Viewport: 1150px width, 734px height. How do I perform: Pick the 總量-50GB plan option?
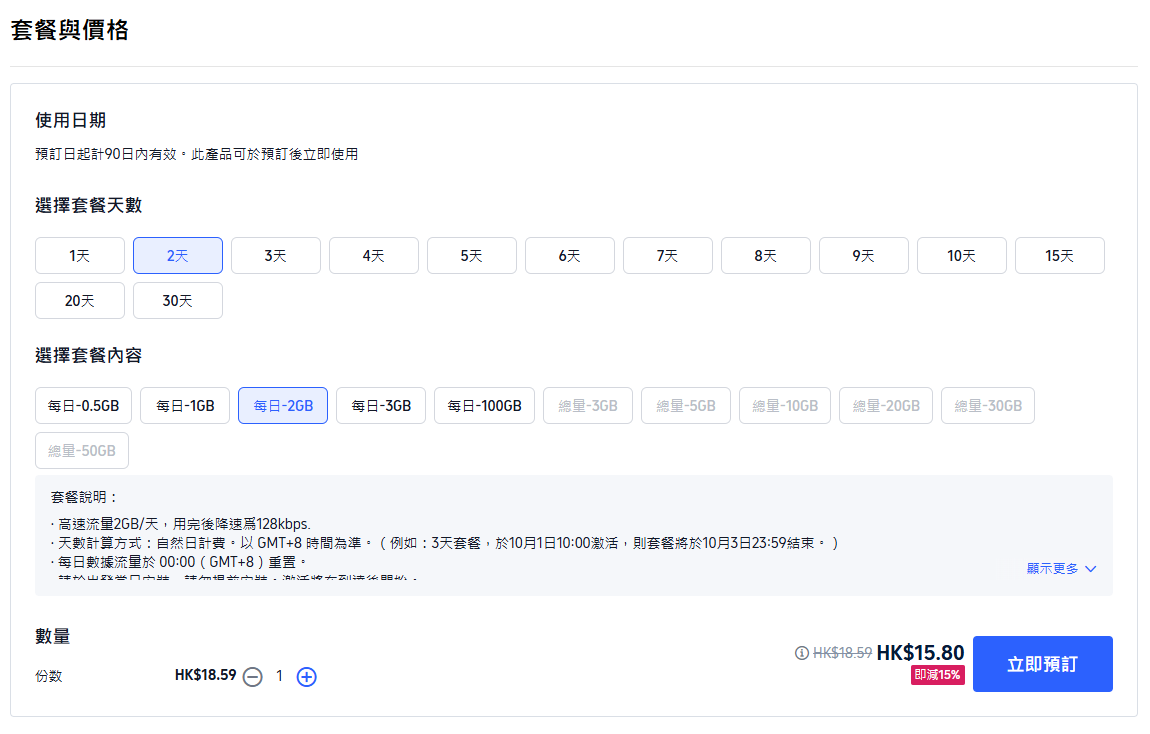tap(82, 451)
